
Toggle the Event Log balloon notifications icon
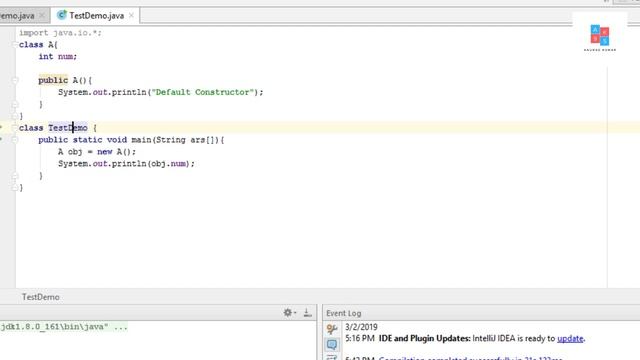331,344
